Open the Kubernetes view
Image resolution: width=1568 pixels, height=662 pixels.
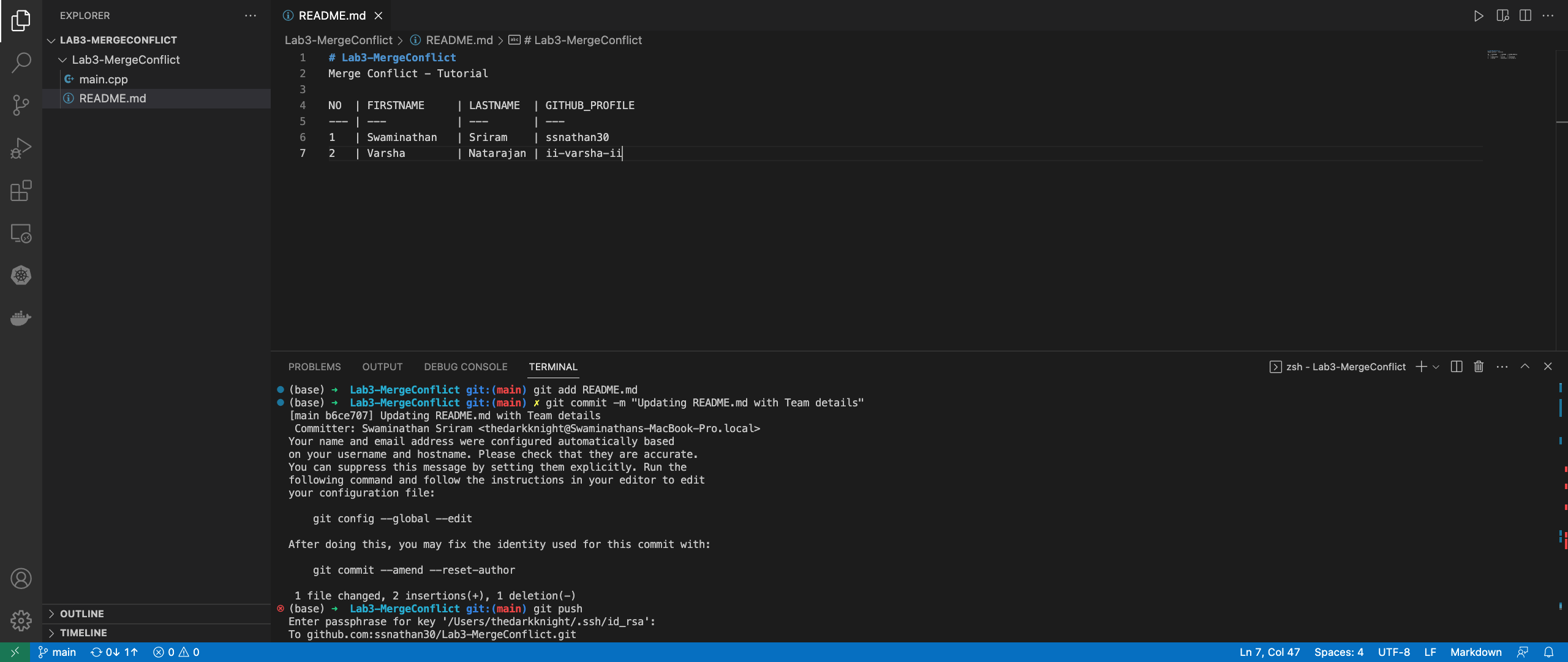click(21, 275)
